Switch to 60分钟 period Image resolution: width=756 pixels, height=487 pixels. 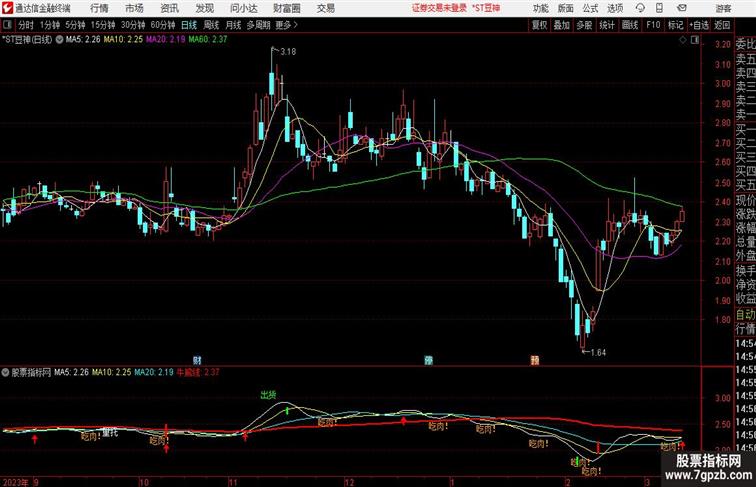[x=163, y=25]
